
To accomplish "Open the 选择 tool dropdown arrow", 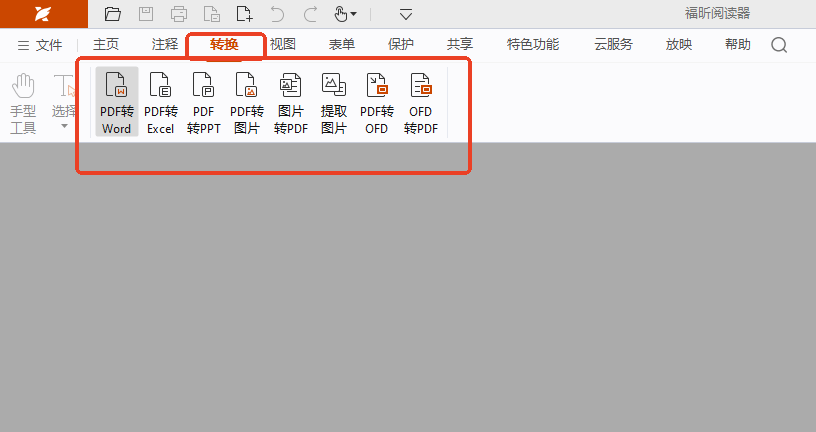I will click(x=65, y=126).
